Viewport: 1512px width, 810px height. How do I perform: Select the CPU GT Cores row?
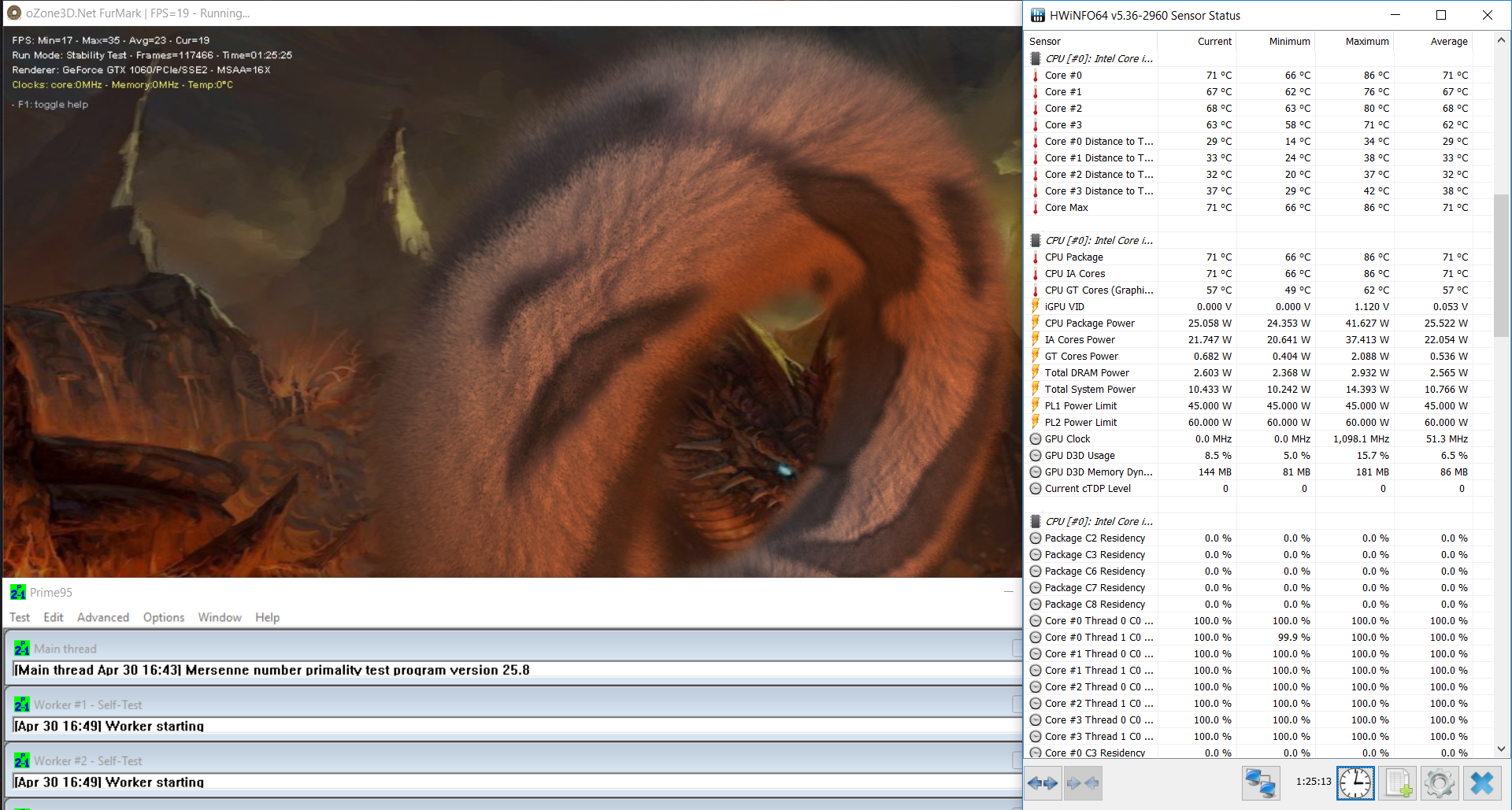tap(1249, 290)
